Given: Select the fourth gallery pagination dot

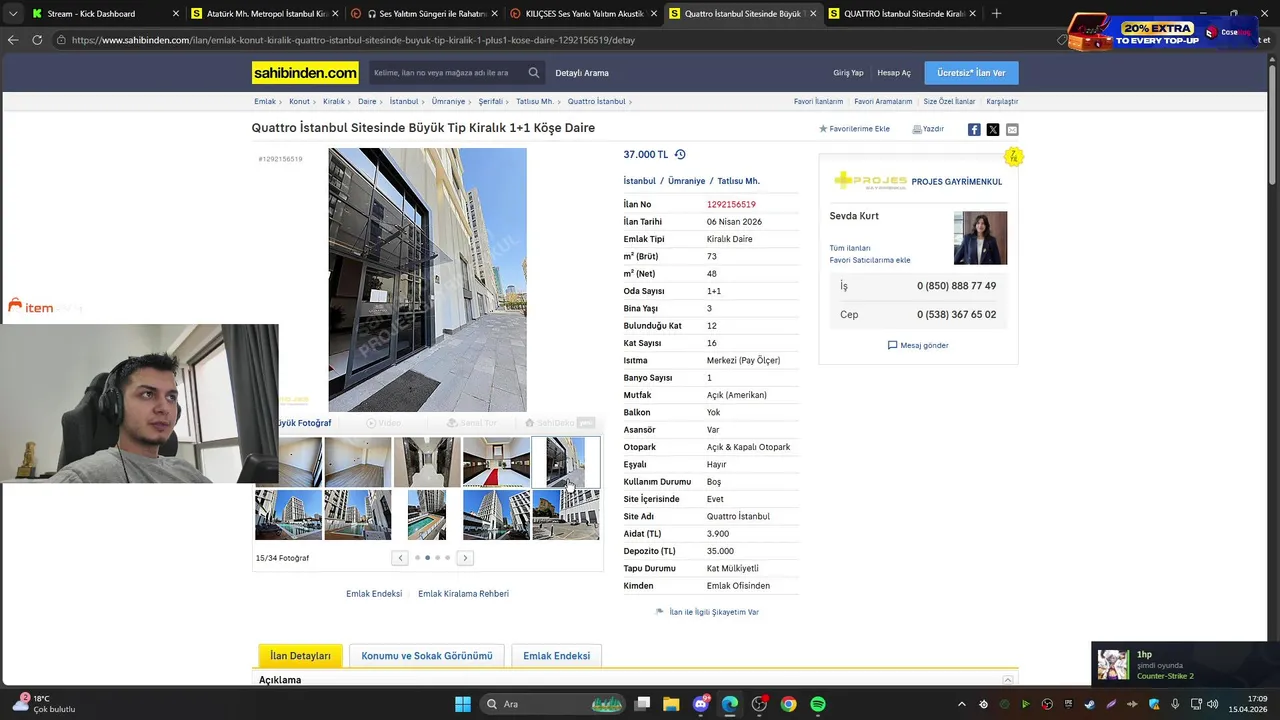Looking at the screenshot, I should (447, 558).
